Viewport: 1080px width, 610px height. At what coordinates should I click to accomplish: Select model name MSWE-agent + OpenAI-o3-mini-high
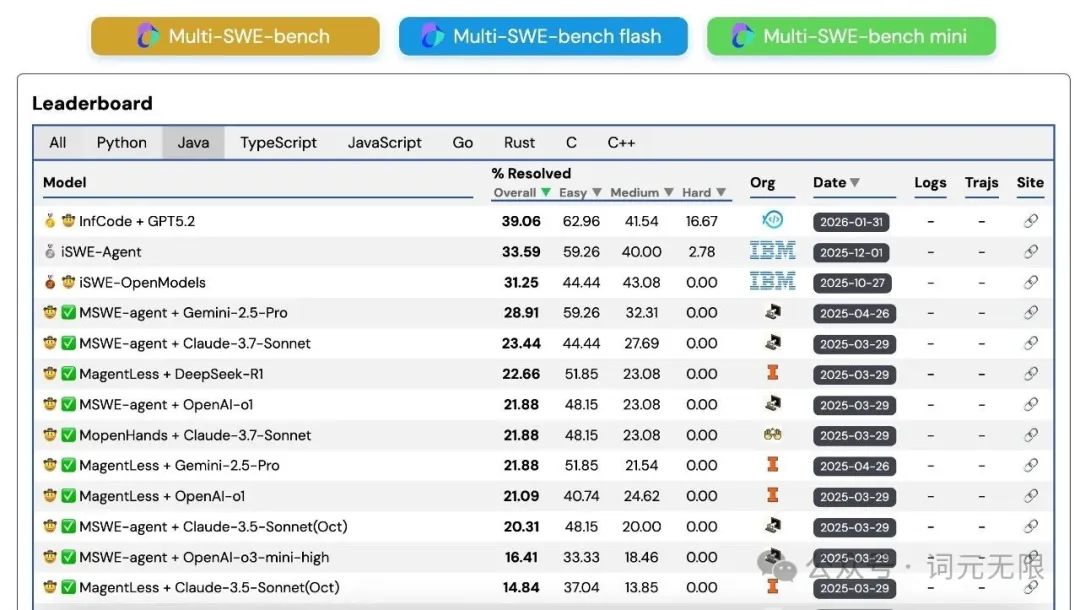(204, 558)
